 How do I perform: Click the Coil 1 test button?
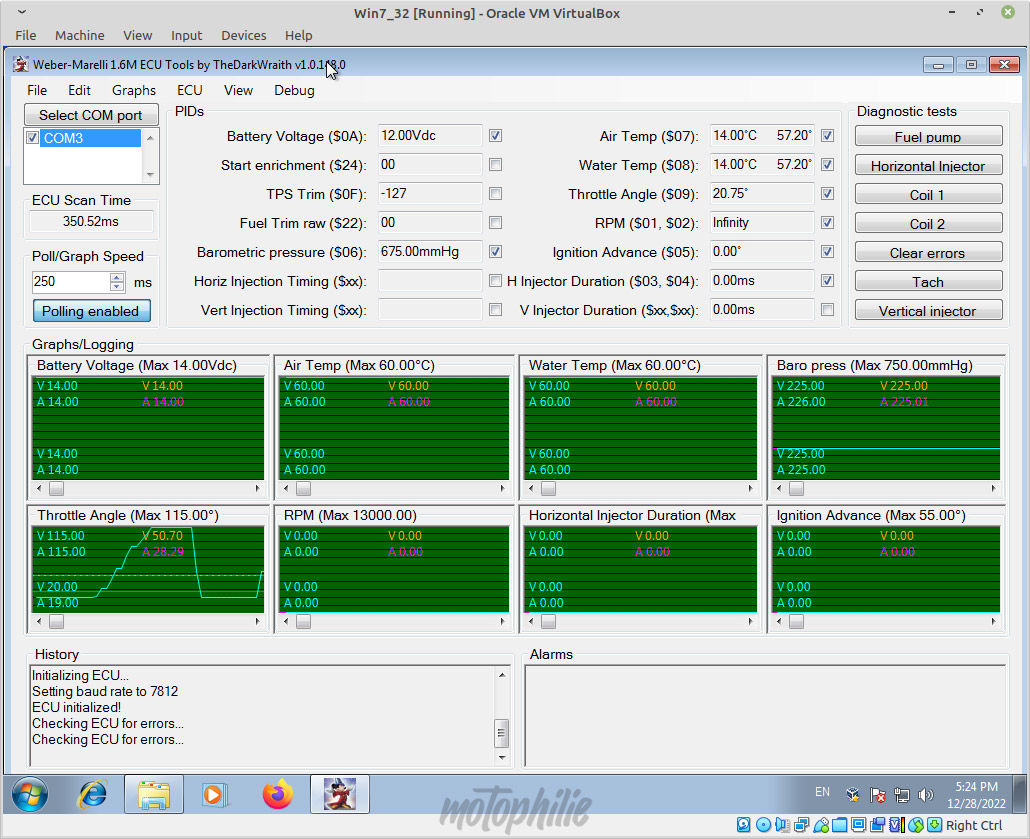928,194
